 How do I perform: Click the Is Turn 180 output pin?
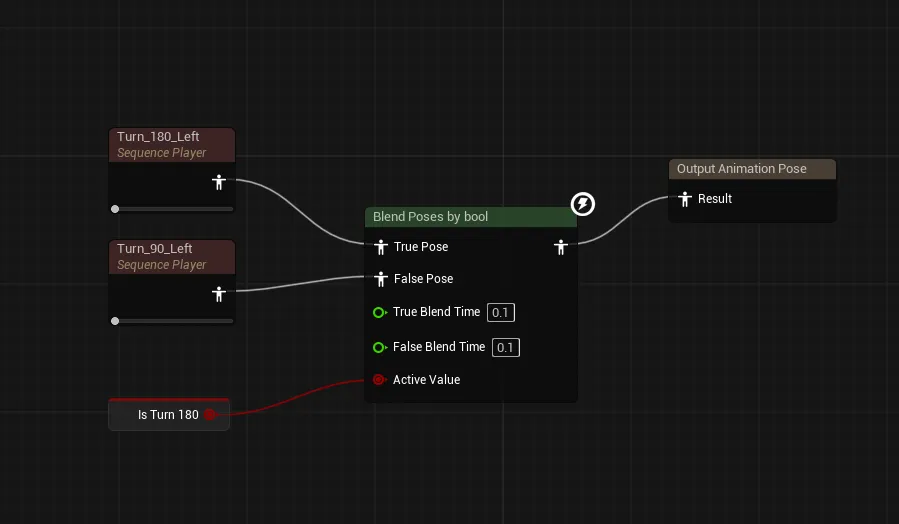click(210, 414)
